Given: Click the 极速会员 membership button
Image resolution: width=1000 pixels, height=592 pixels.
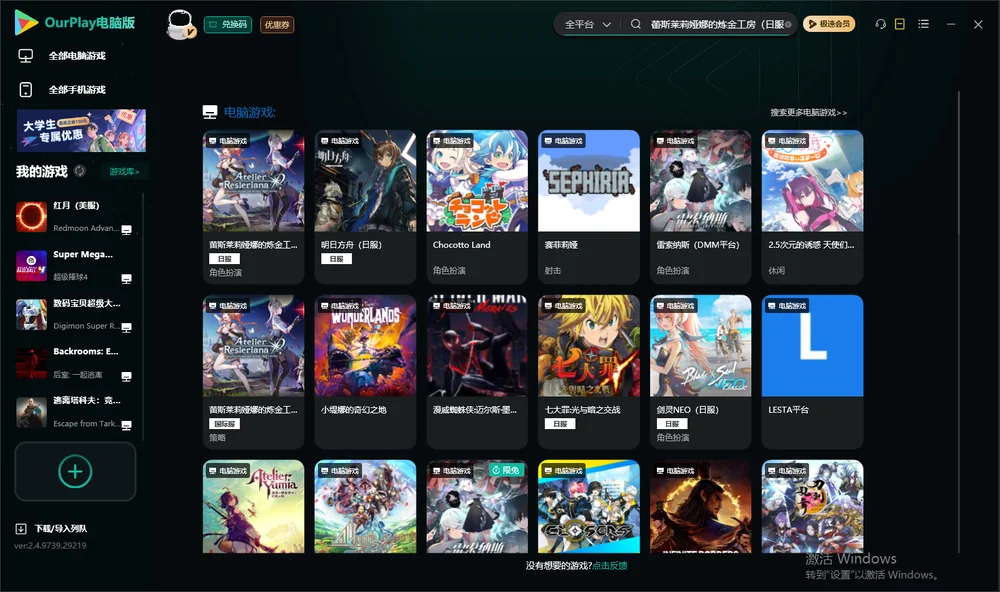Looking at the screenshot, I should coord(829,24).
